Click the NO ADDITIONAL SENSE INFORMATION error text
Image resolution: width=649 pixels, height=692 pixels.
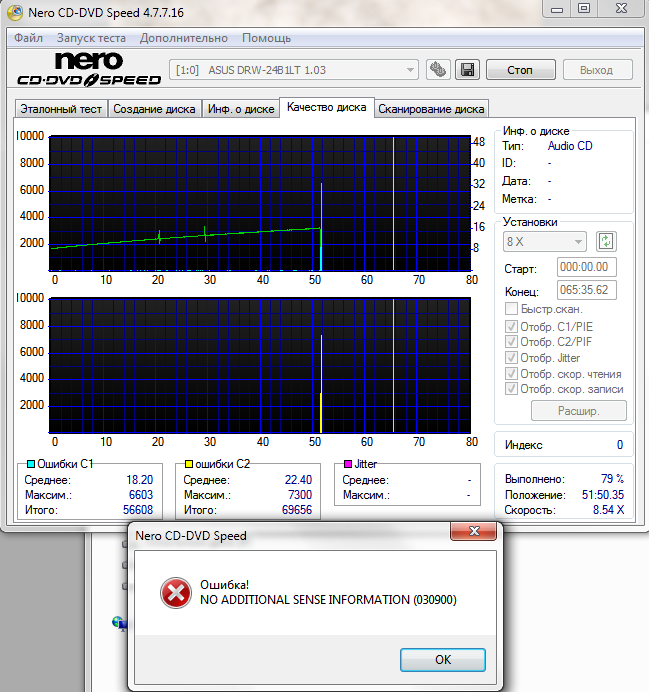coord(328,600)
